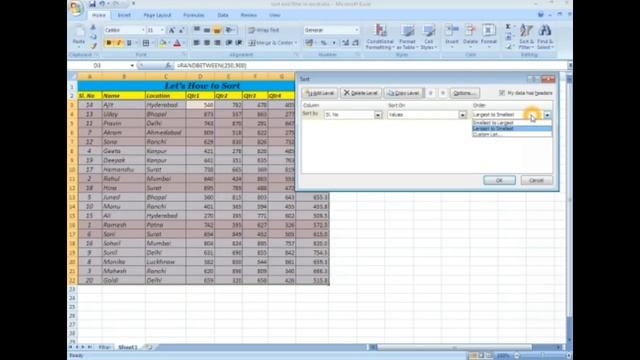Click the Format Painter brush icon
Viewport: 640px width, 360px height.
point(93,46)
